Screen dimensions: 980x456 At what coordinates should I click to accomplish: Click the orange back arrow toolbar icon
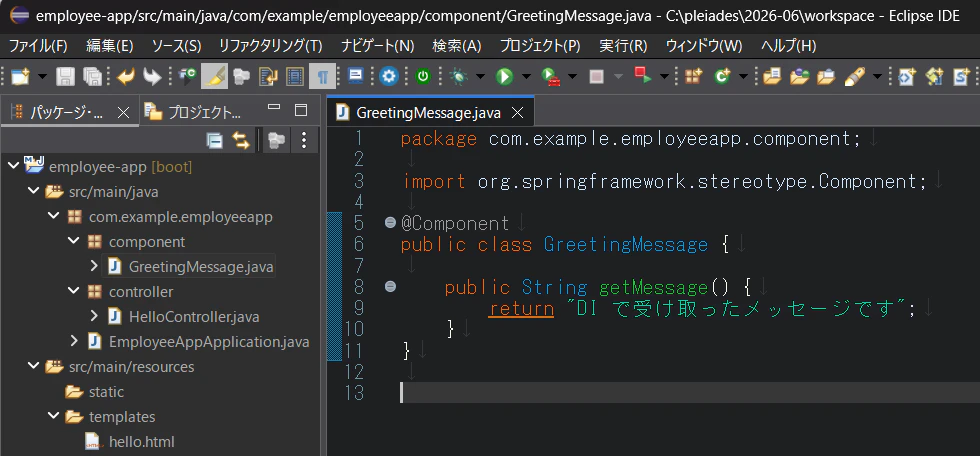126,76
